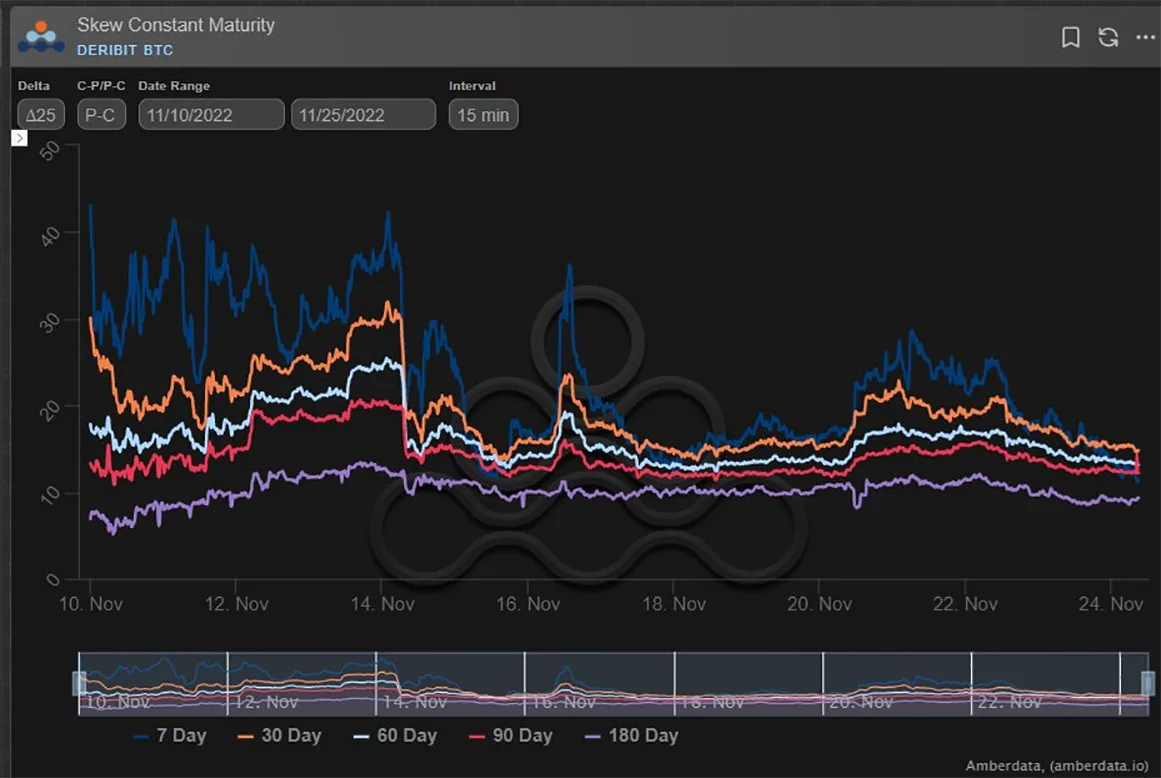Open the P-C selector dropdown
This screenshot has width=1161, height=778.
[101, 115]
